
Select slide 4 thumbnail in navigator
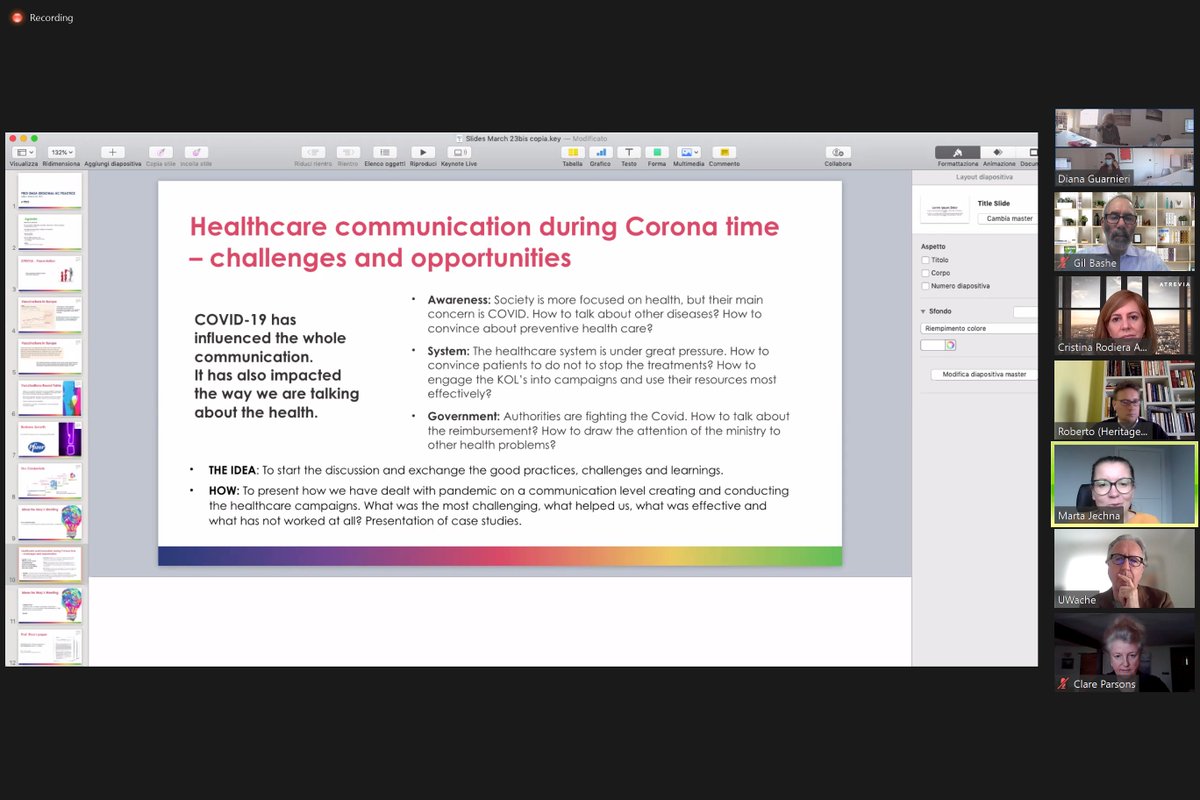[x=50, y=315]
